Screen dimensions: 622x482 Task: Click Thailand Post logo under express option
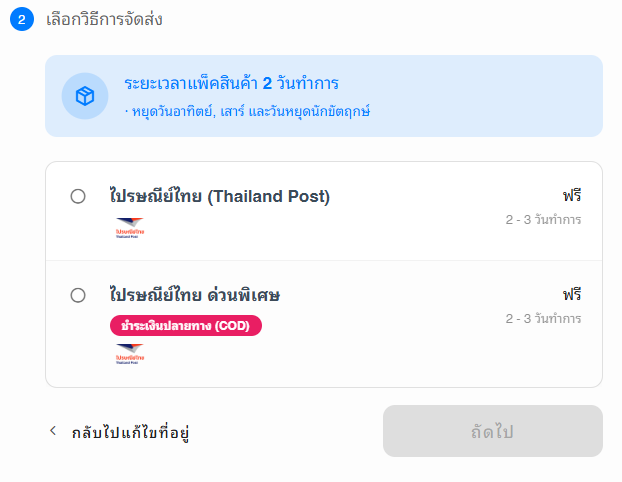tap(130, 354)
